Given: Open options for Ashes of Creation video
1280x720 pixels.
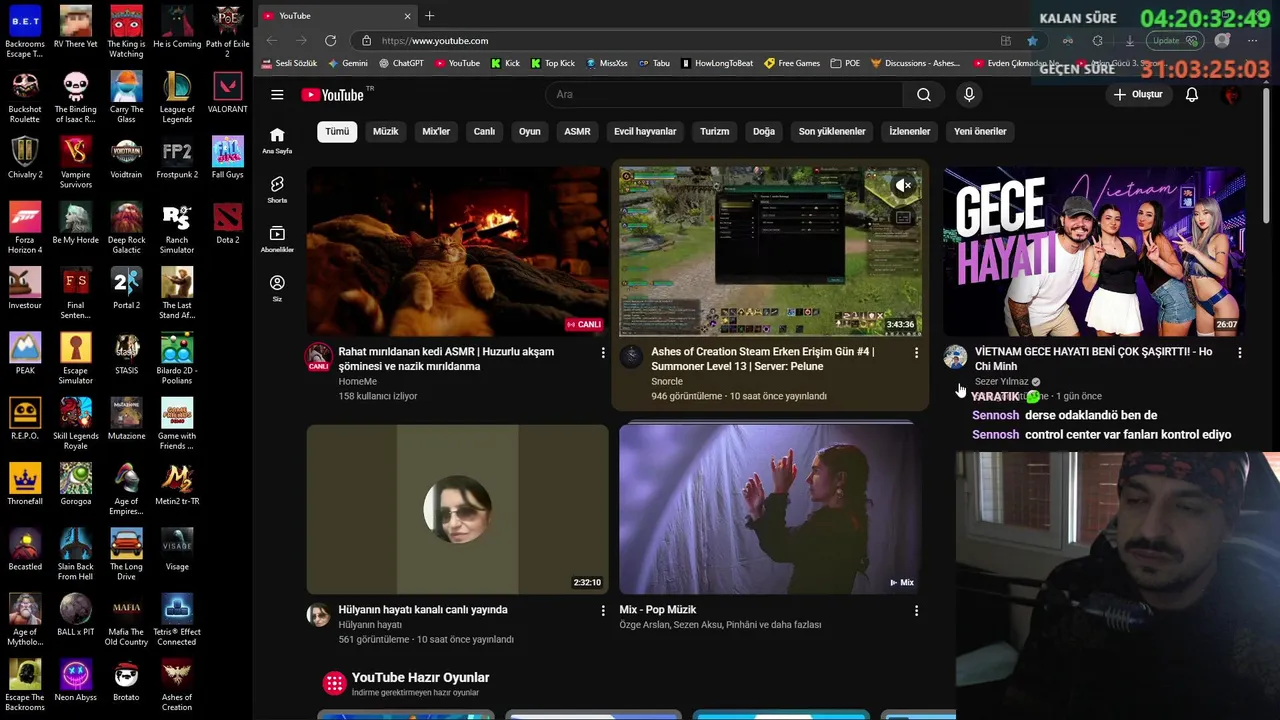Looking at the screenshot, I should (x=916, y=353).
